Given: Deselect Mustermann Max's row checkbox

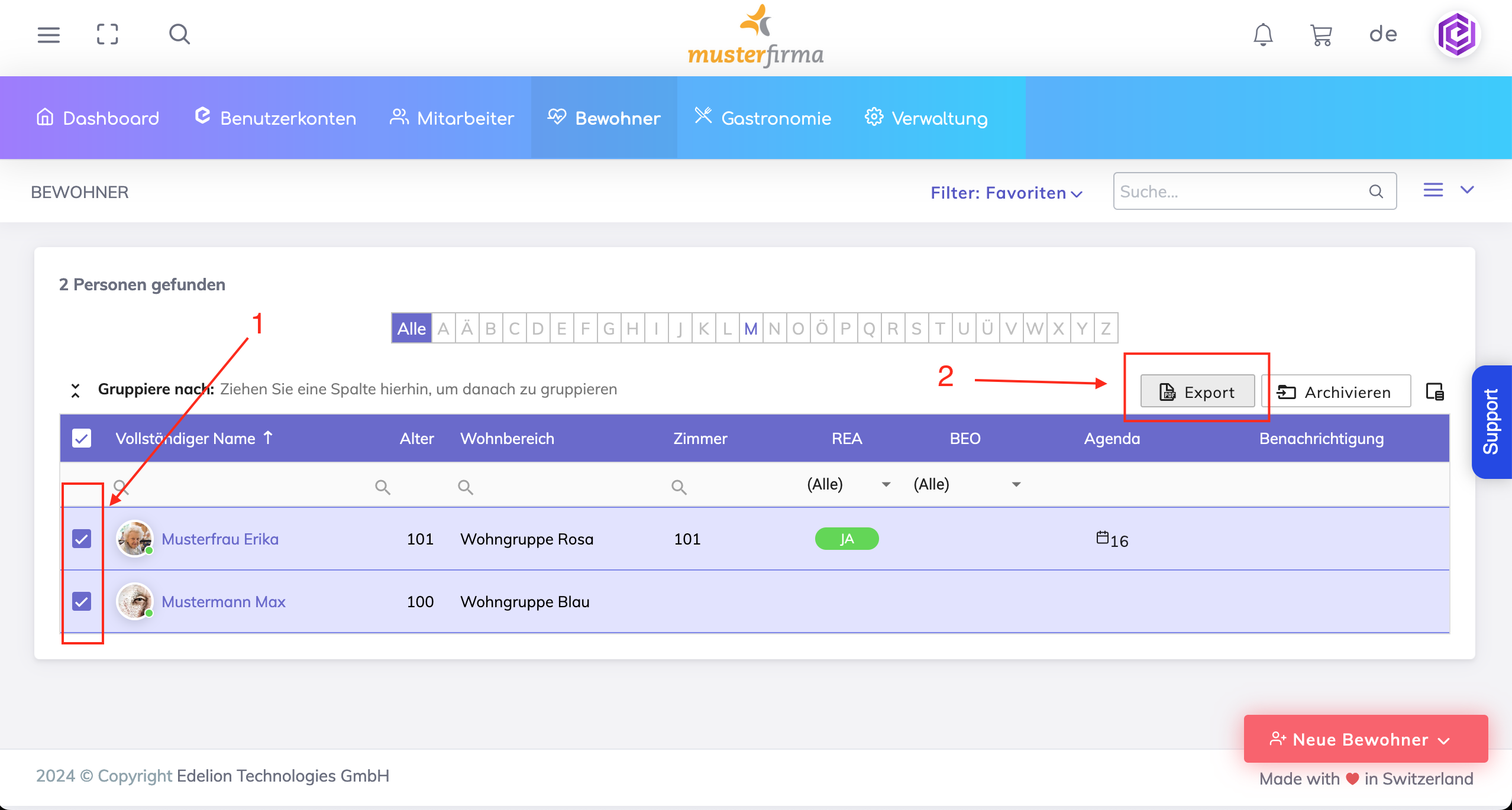Looking at the screenshot, I should tap(82, 601).
